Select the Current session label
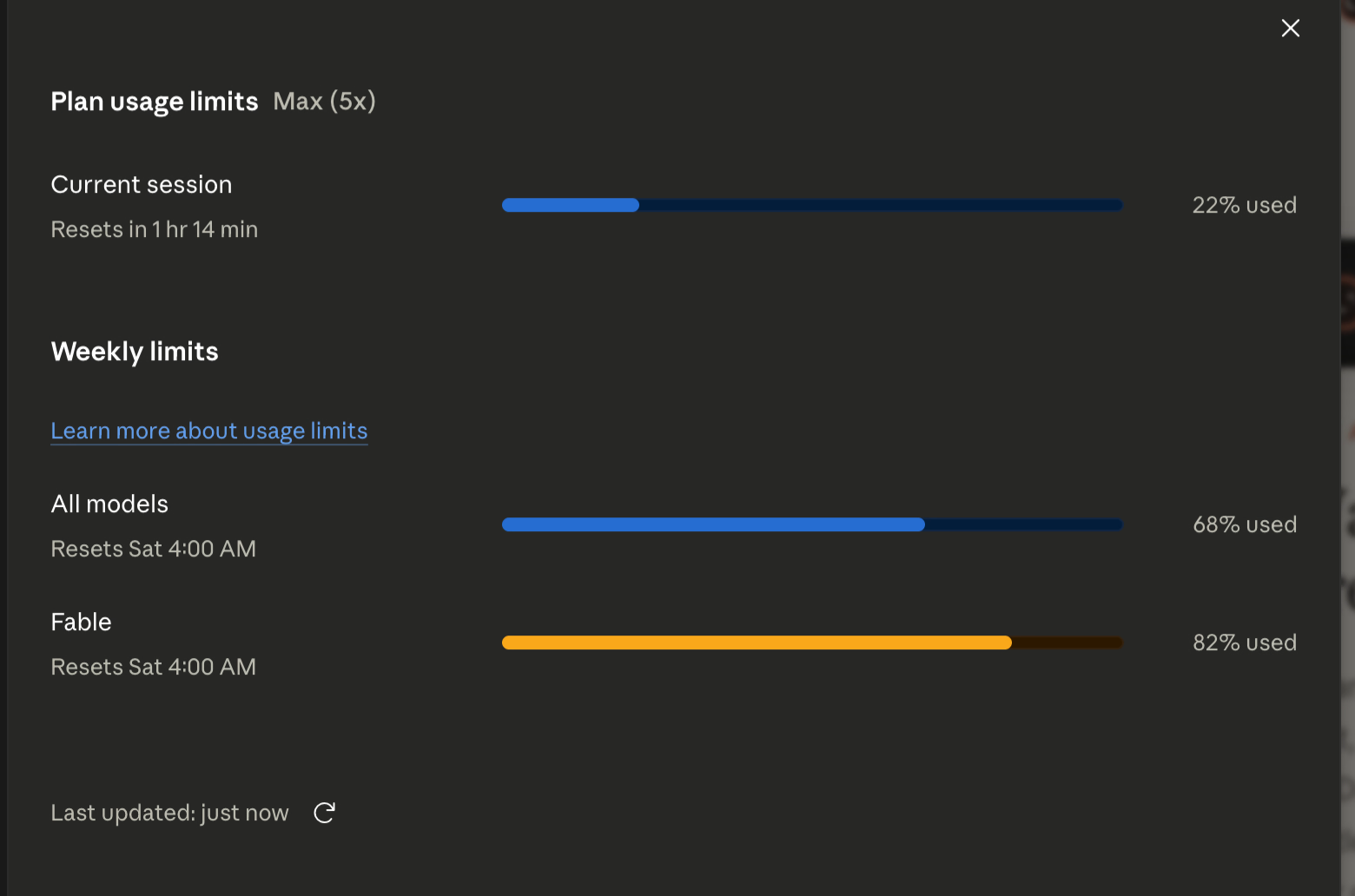This screenshot has width=1355, height=896. [x=142, y=184]
